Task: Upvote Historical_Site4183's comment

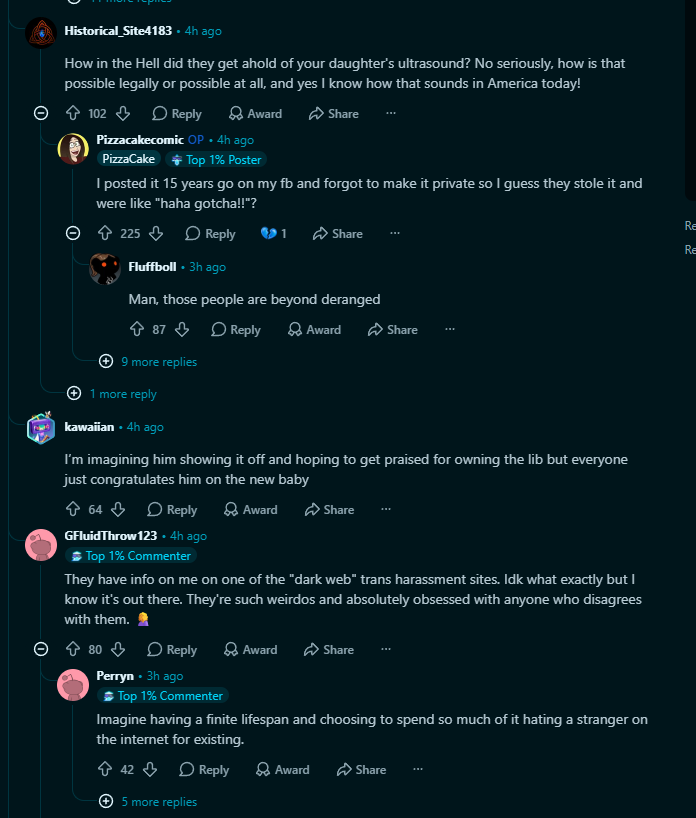Action: tap(73, 113)
